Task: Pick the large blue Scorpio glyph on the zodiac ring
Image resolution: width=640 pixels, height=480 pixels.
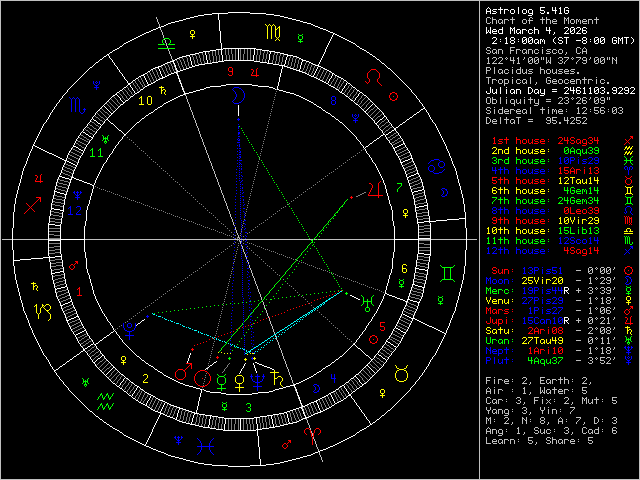Action: tap(78, 106)
